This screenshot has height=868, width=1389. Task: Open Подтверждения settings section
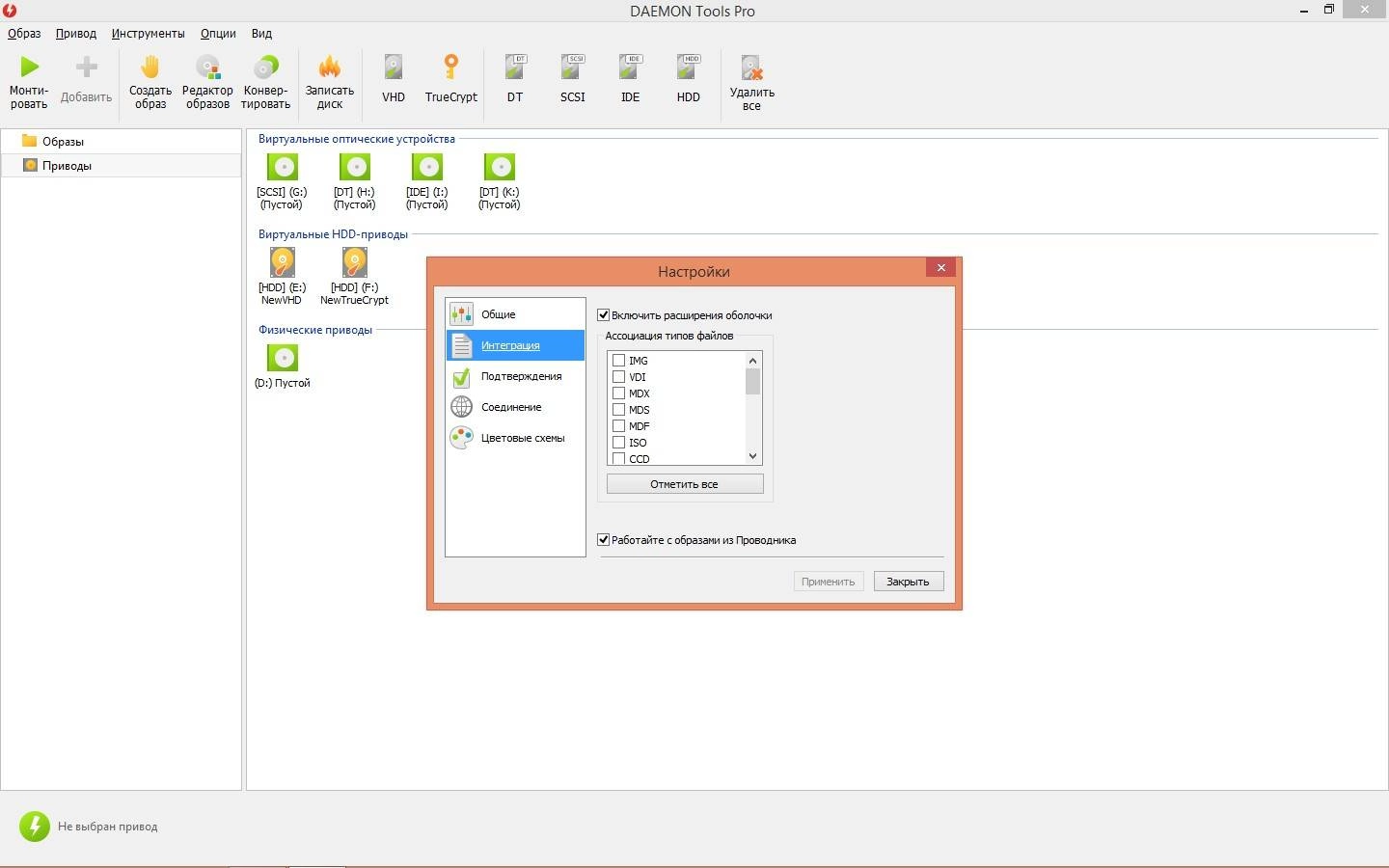(x=515, y=376)
